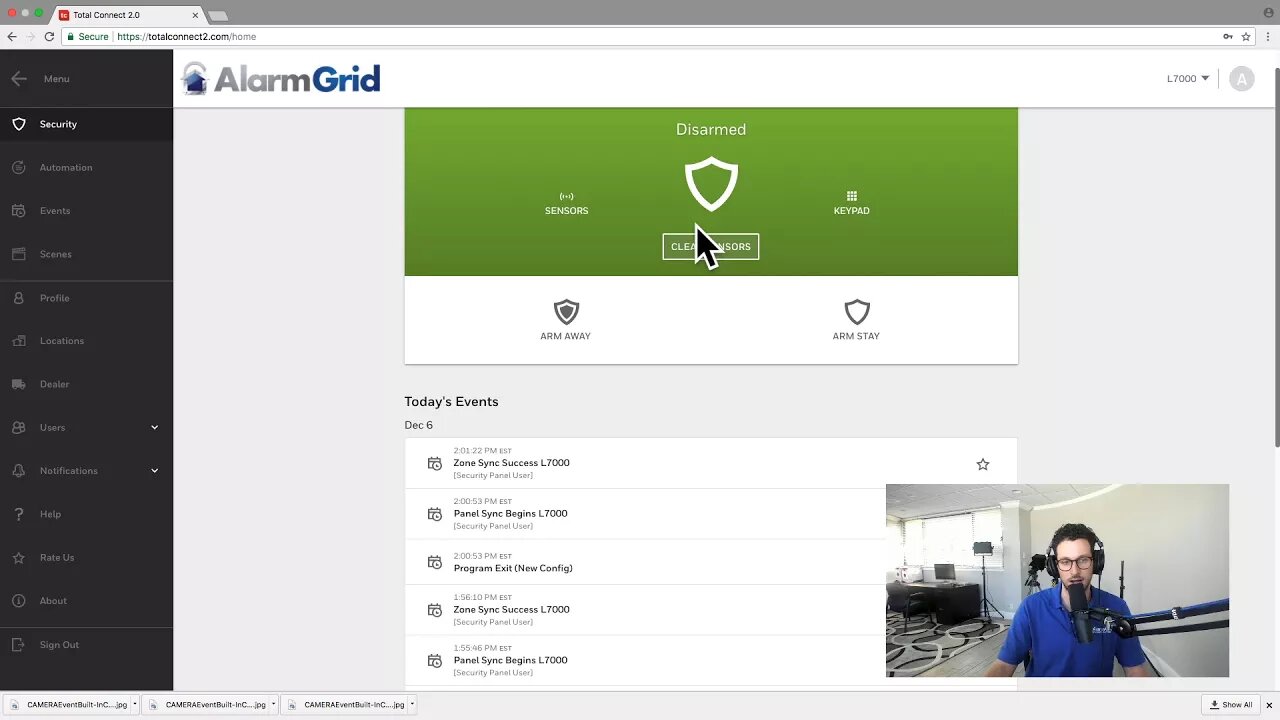Click the Events calendar icon in the sidebar

click(19, 211)
